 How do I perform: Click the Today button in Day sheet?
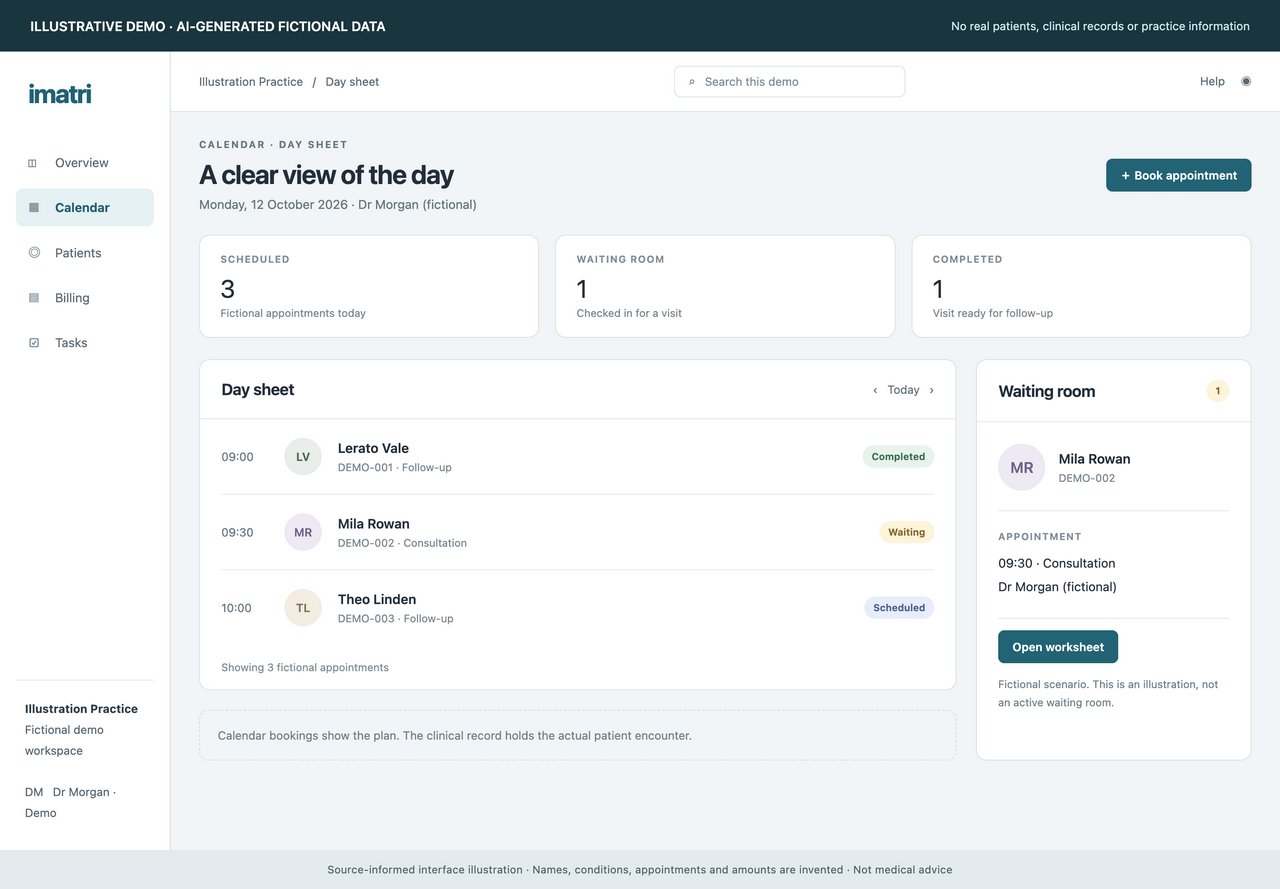(903, 390)
